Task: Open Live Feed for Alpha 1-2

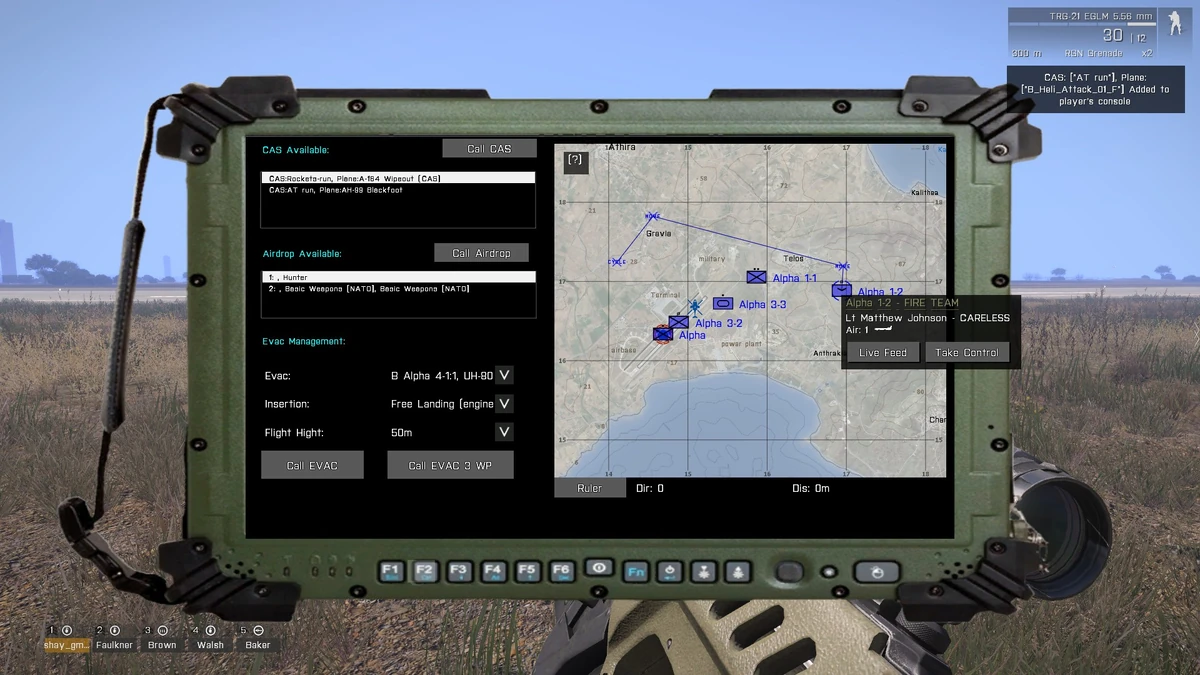Action: pyautogui.click(x=881, y=351)
